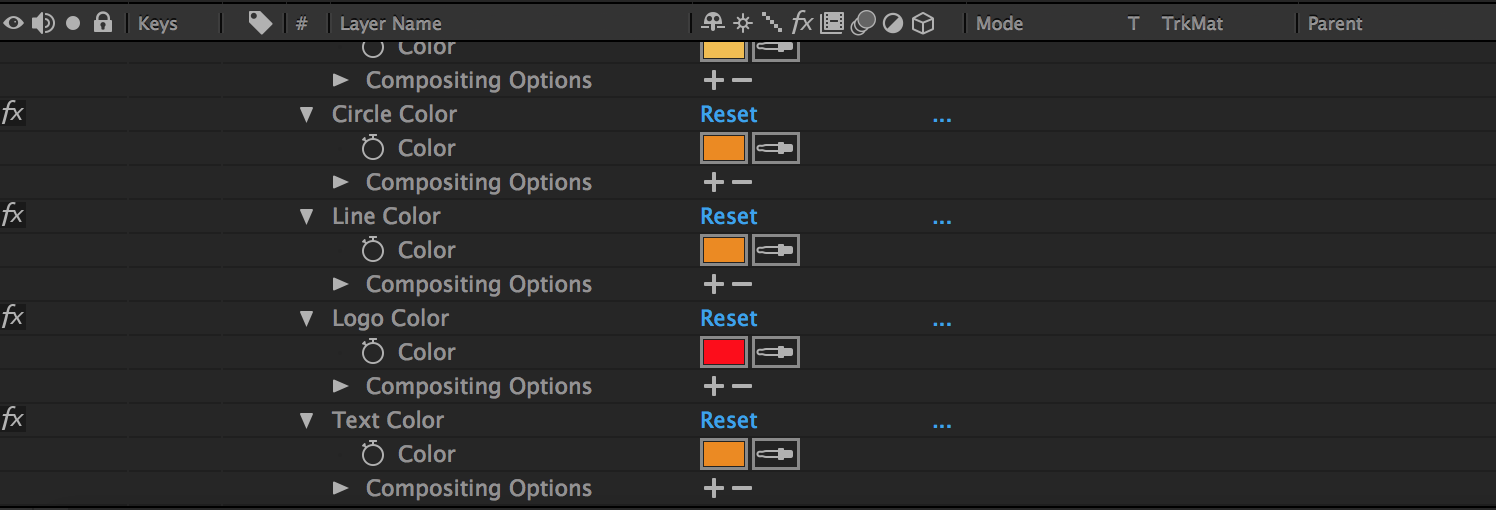
Task: Reset the Line Color effect
Action: click(729, 216)
